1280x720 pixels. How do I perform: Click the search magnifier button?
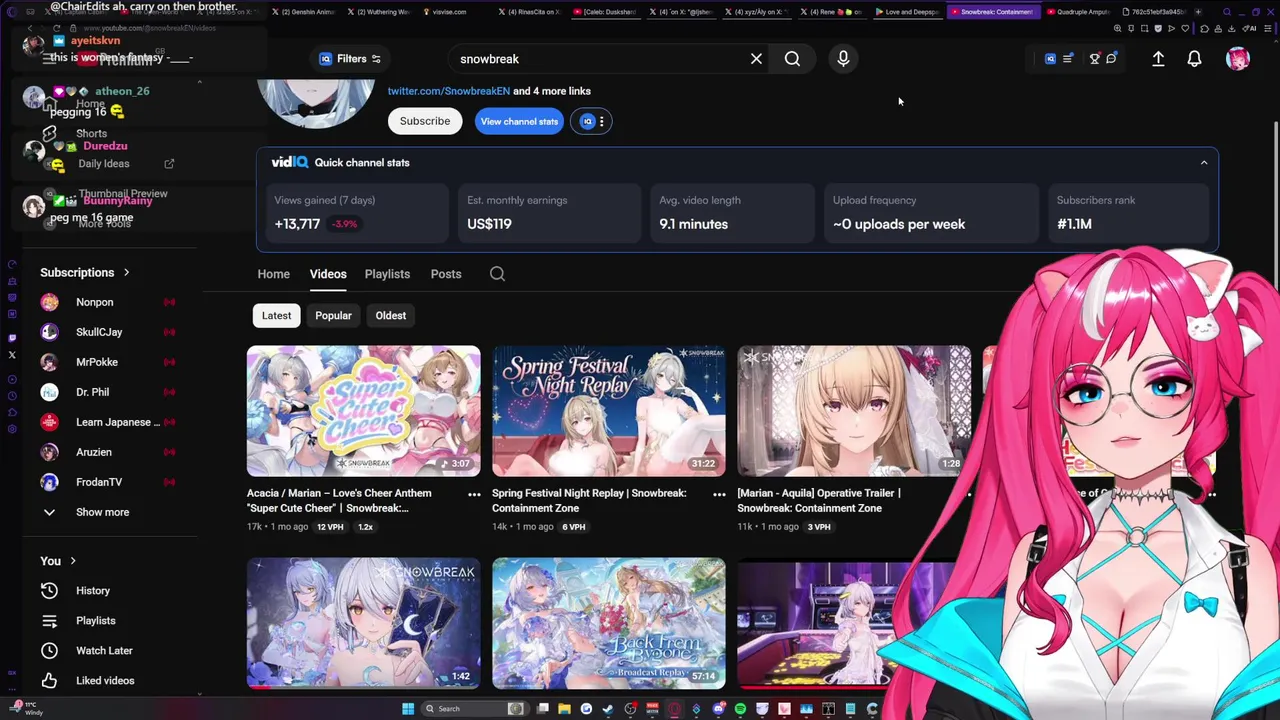click(x=792, y=59)
